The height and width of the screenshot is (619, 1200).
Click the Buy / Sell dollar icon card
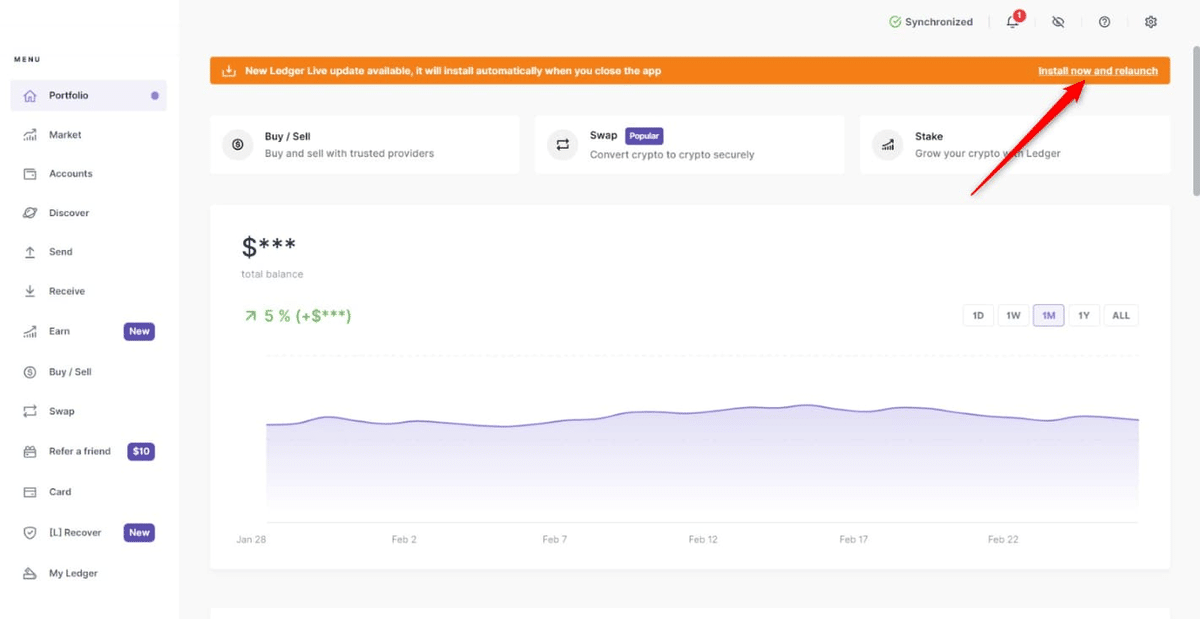[x=238, y=145]
